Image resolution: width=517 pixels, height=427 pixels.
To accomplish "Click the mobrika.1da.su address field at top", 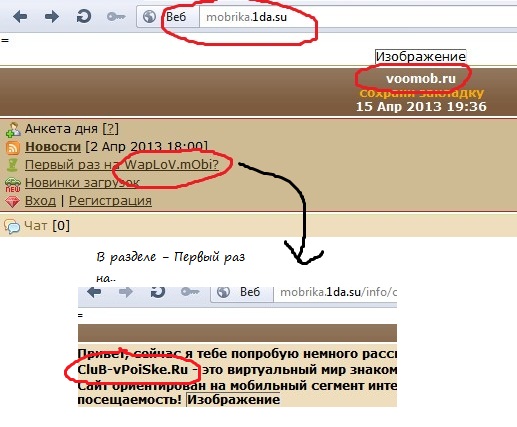I will [x=358, y=17].
